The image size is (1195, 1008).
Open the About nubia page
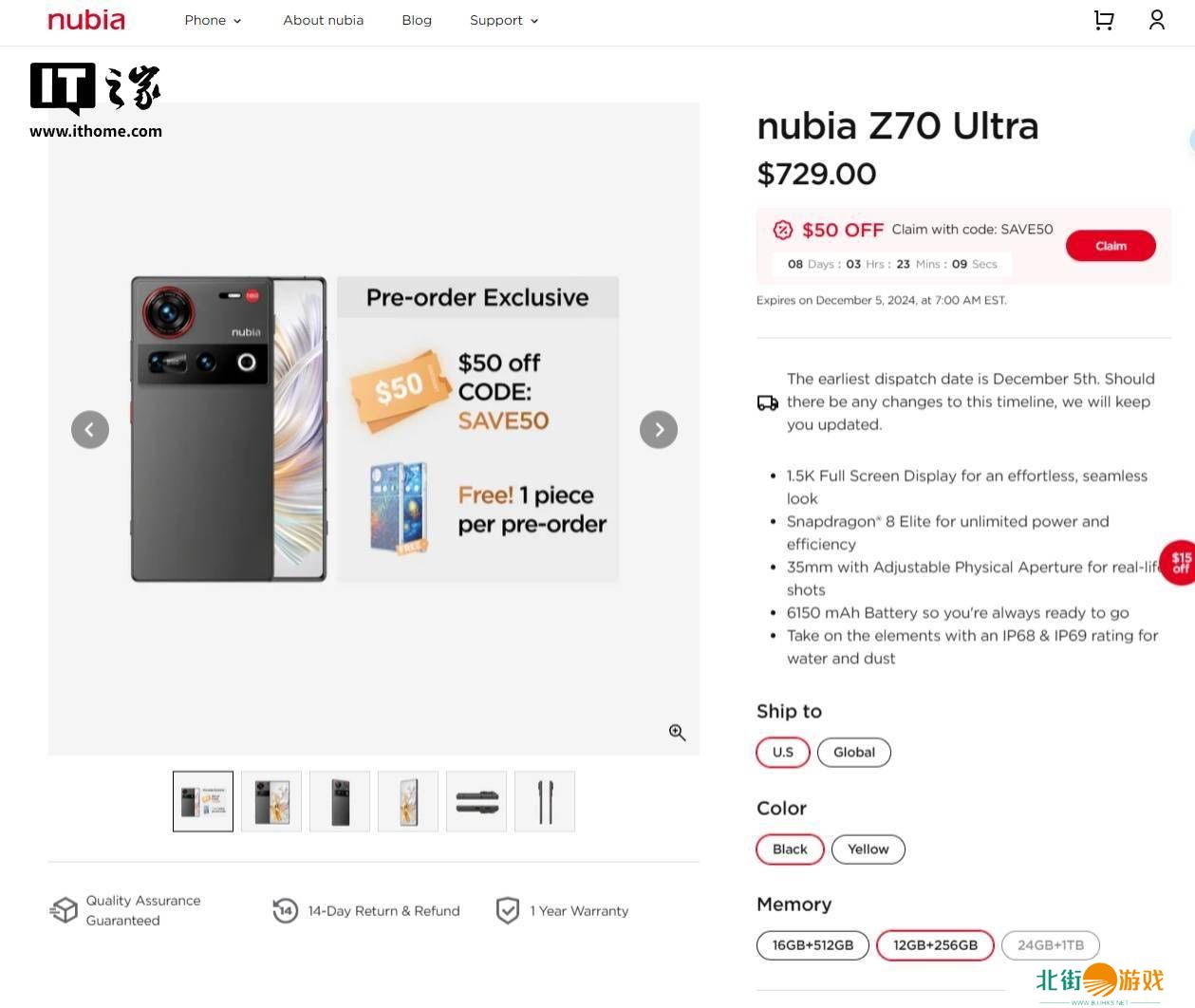pos(323,20)
